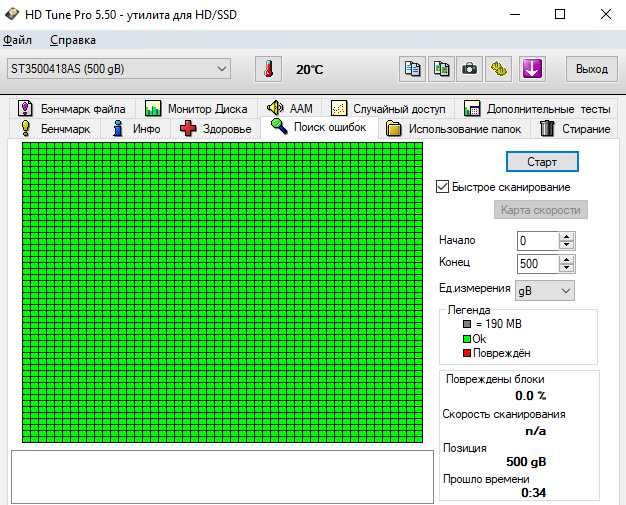Image resolution: width=626 pixels, height=505 pixels.
Task: Open the options wrench icon
Action: [498, 69]
